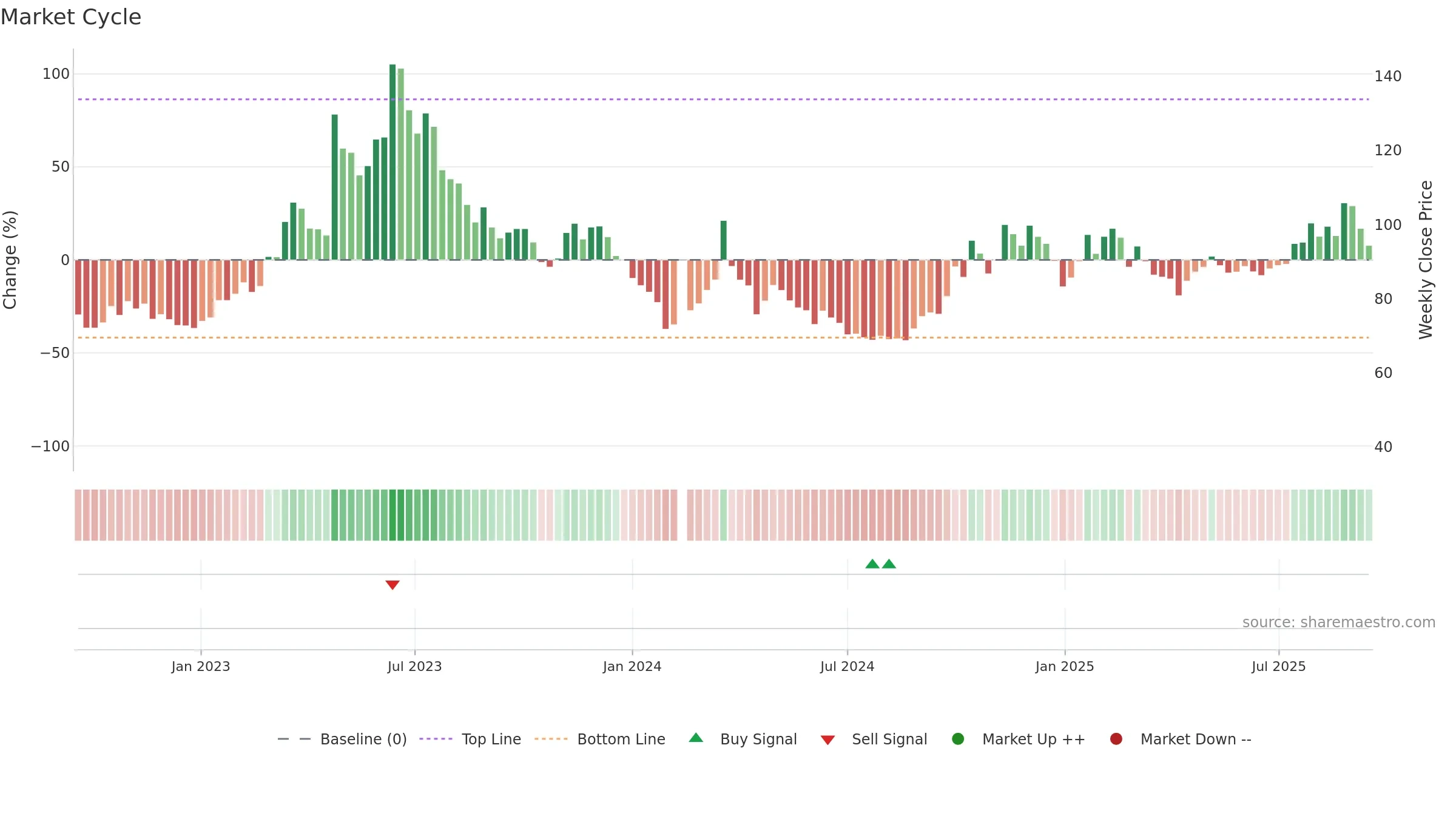Click the Change (%) axis title

coord(10,260)
